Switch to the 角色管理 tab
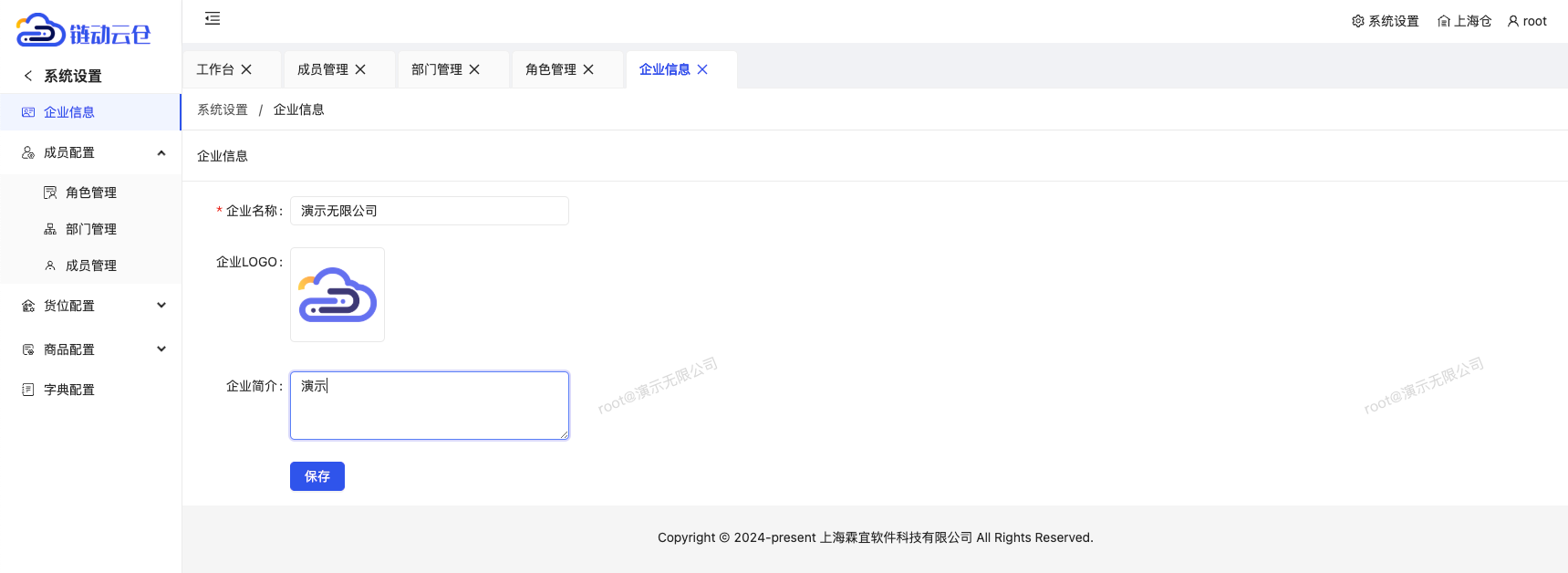Image resolution: width=1568 pixels, height=573 pixels. pos(551,69)
